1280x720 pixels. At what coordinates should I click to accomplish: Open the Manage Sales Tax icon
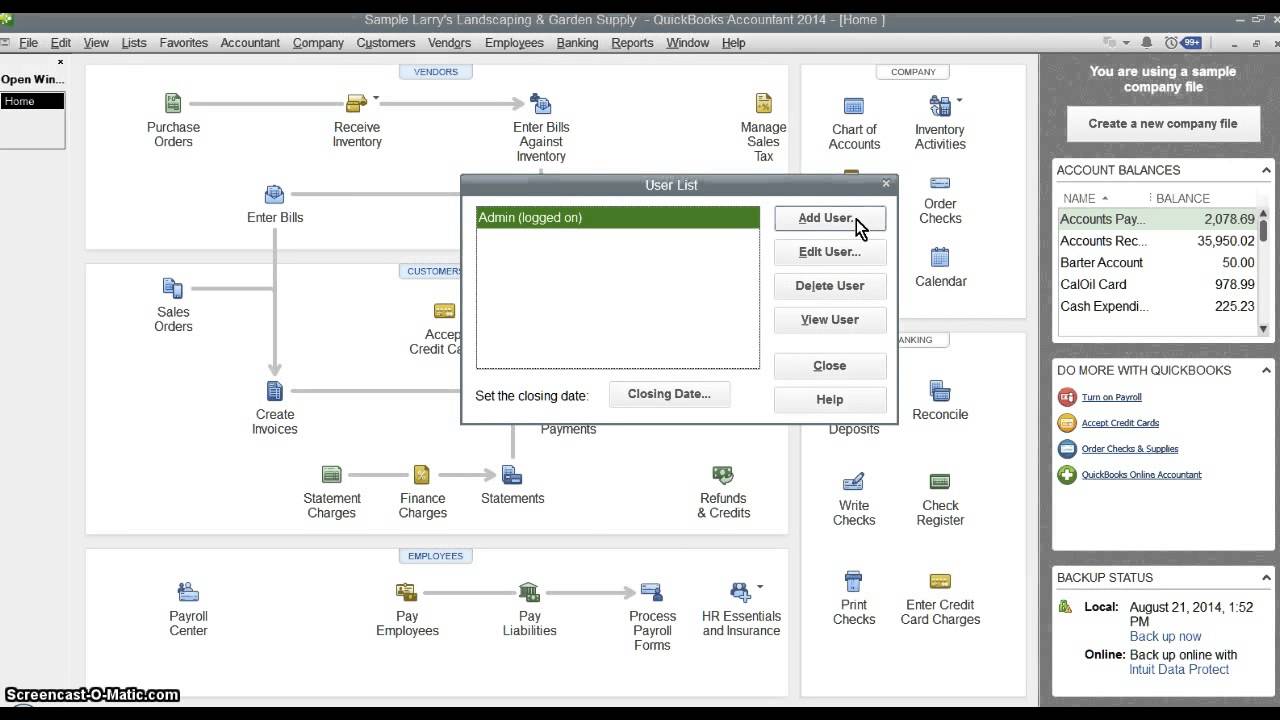click(763, 103)
